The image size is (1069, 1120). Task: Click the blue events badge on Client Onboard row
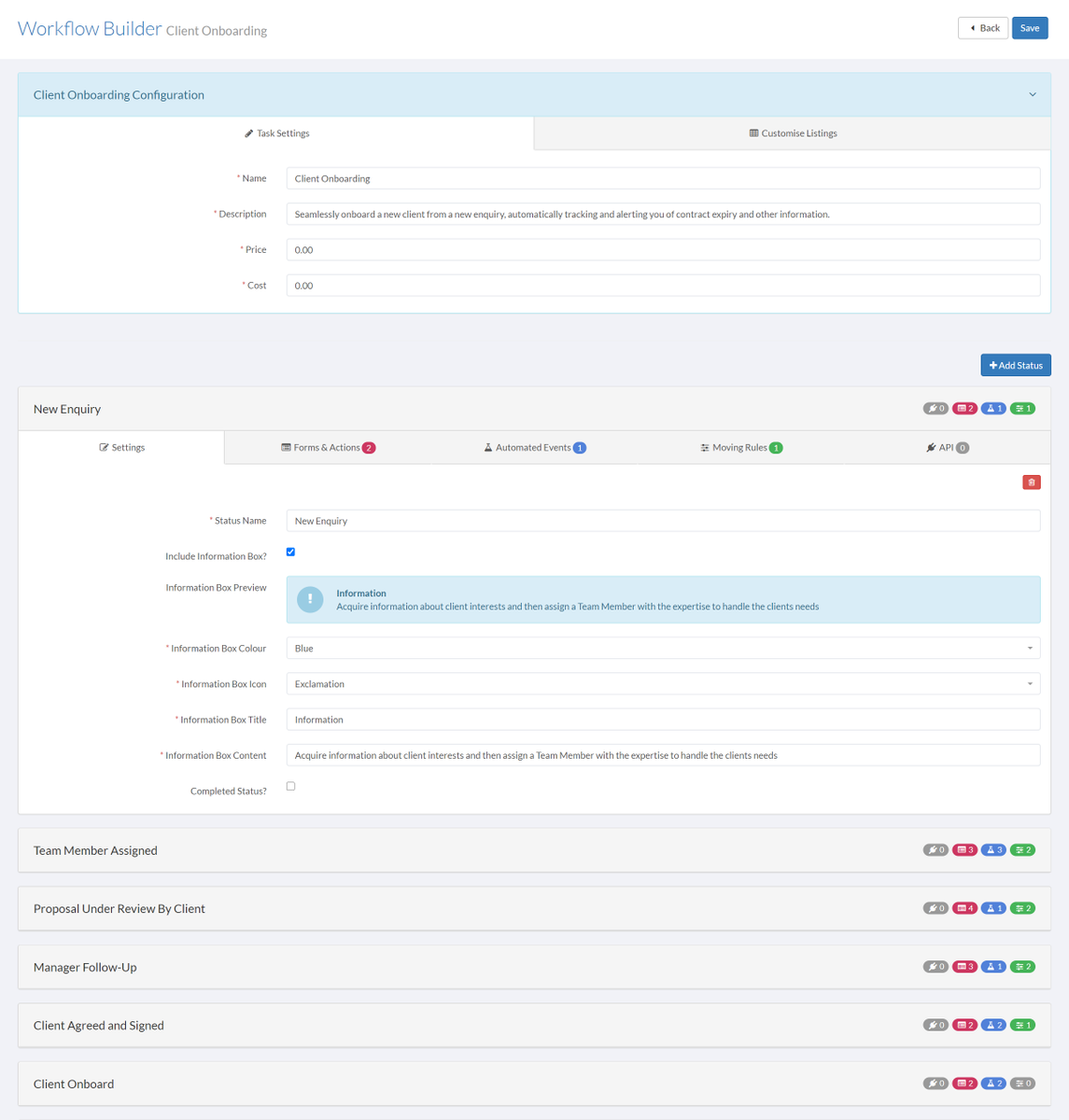(x=993, y=1084)
